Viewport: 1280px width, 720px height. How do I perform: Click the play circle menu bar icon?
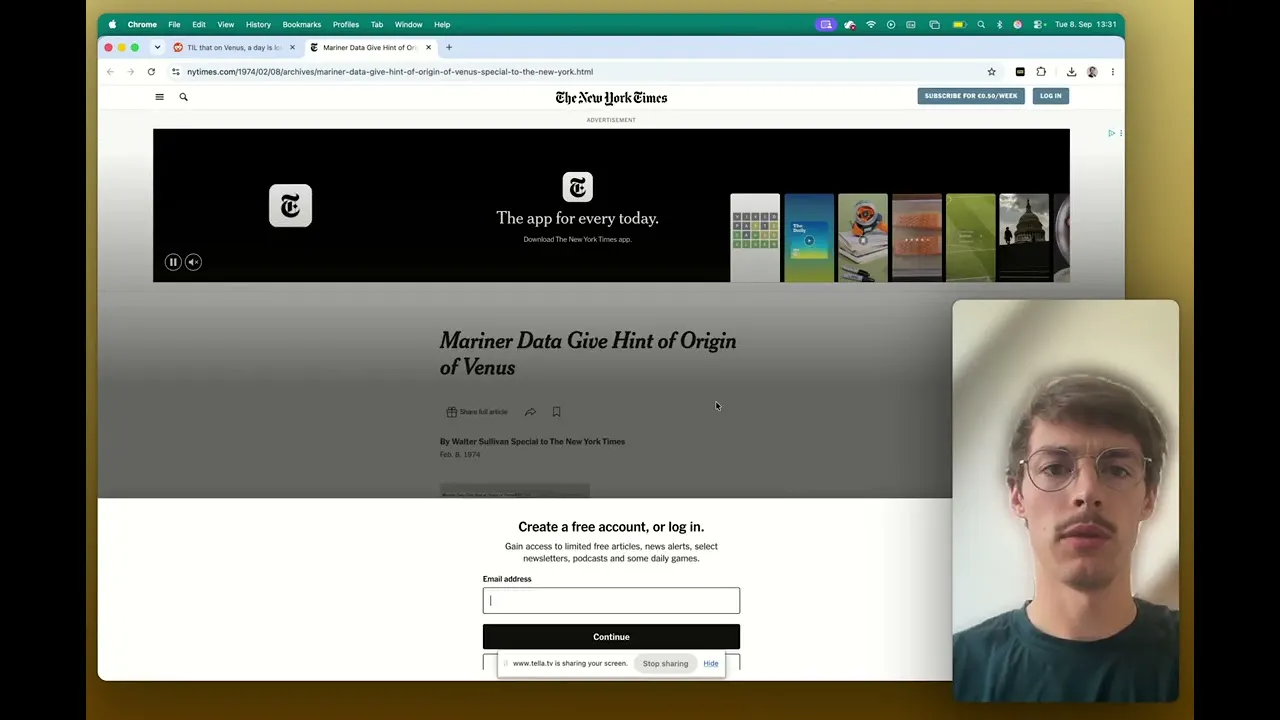point(891,24)
